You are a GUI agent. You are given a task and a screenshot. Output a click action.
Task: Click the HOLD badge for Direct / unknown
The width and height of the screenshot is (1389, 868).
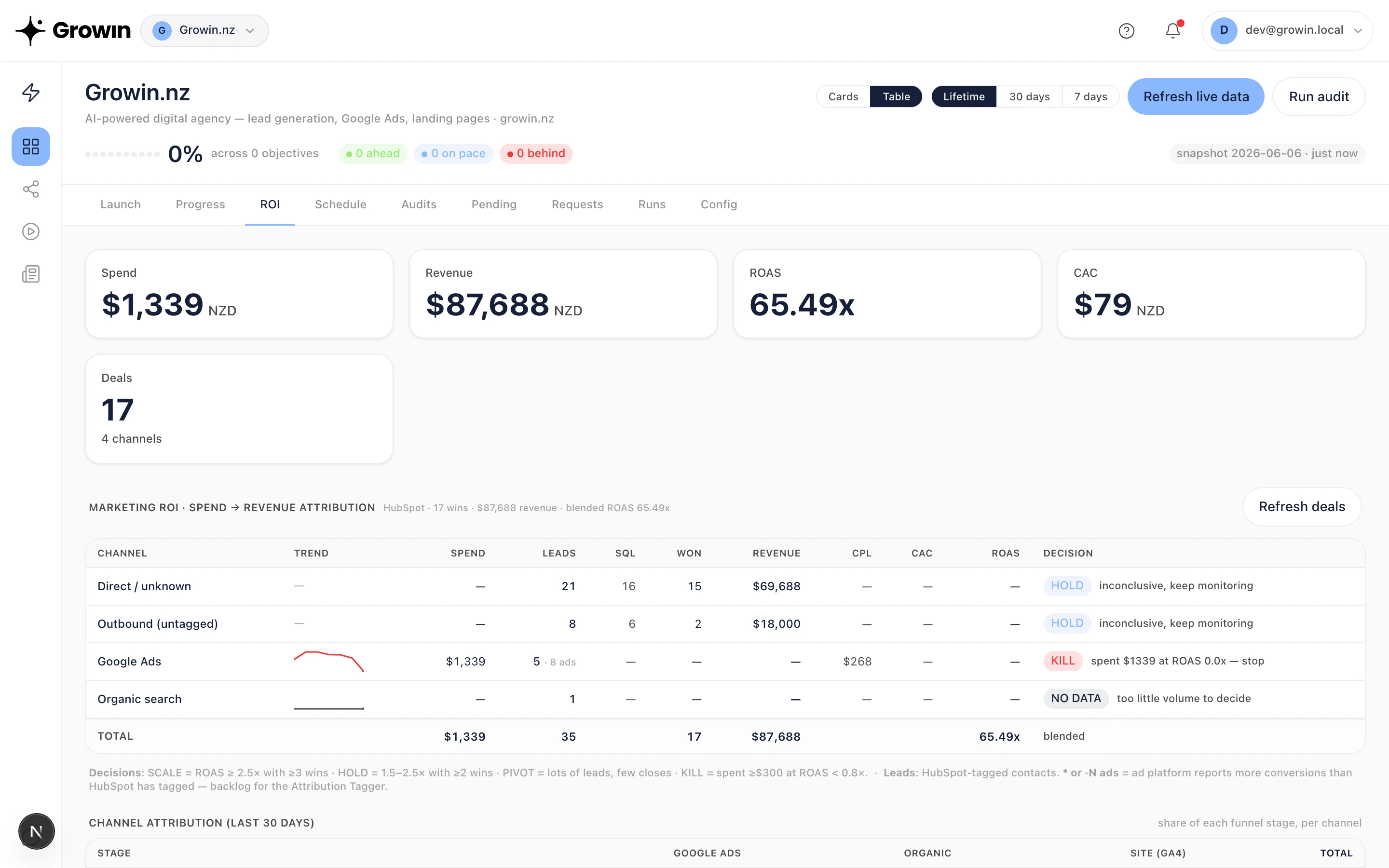[x=1067, y=585]
